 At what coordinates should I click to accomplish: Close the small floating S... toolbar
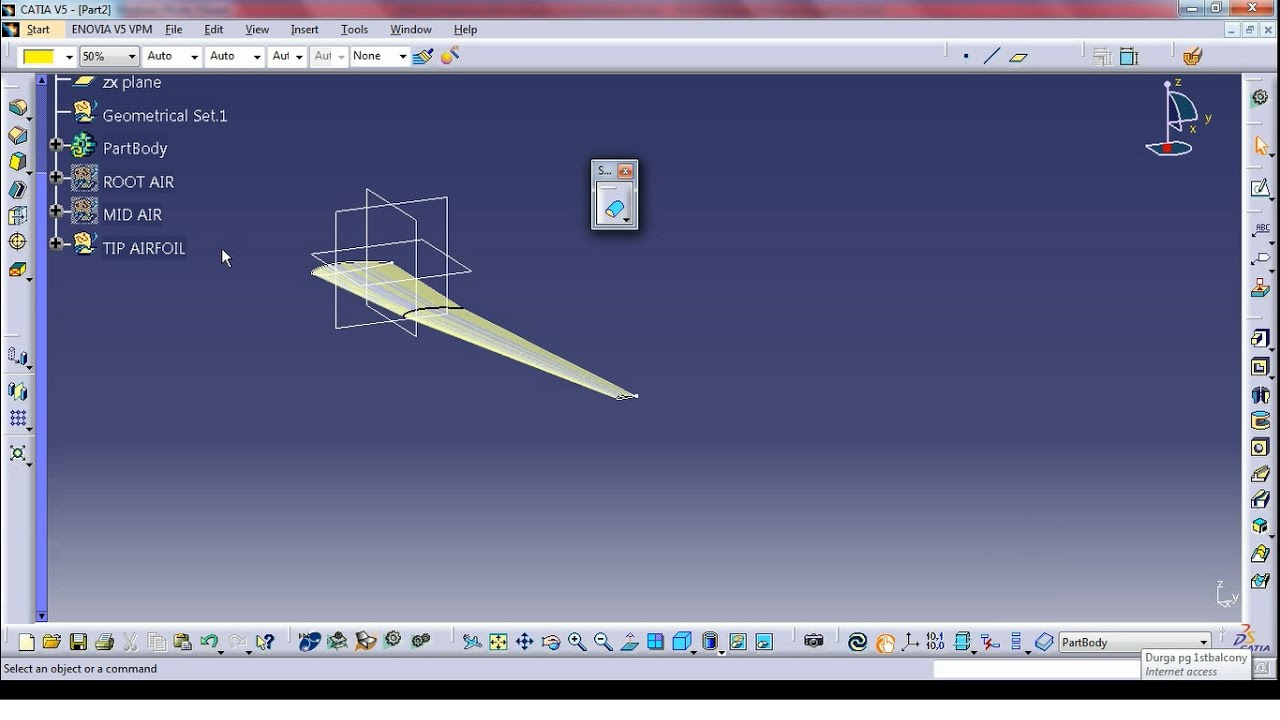[626, 171]
